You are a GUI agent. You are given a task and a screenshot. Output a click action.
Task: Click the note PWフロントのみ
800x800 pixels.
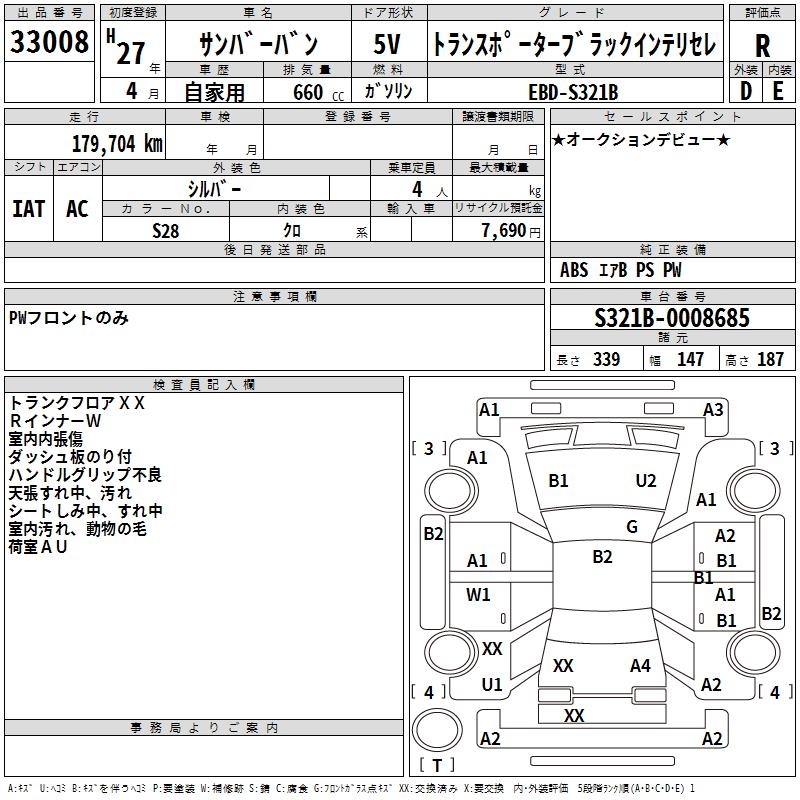(68, 318)
